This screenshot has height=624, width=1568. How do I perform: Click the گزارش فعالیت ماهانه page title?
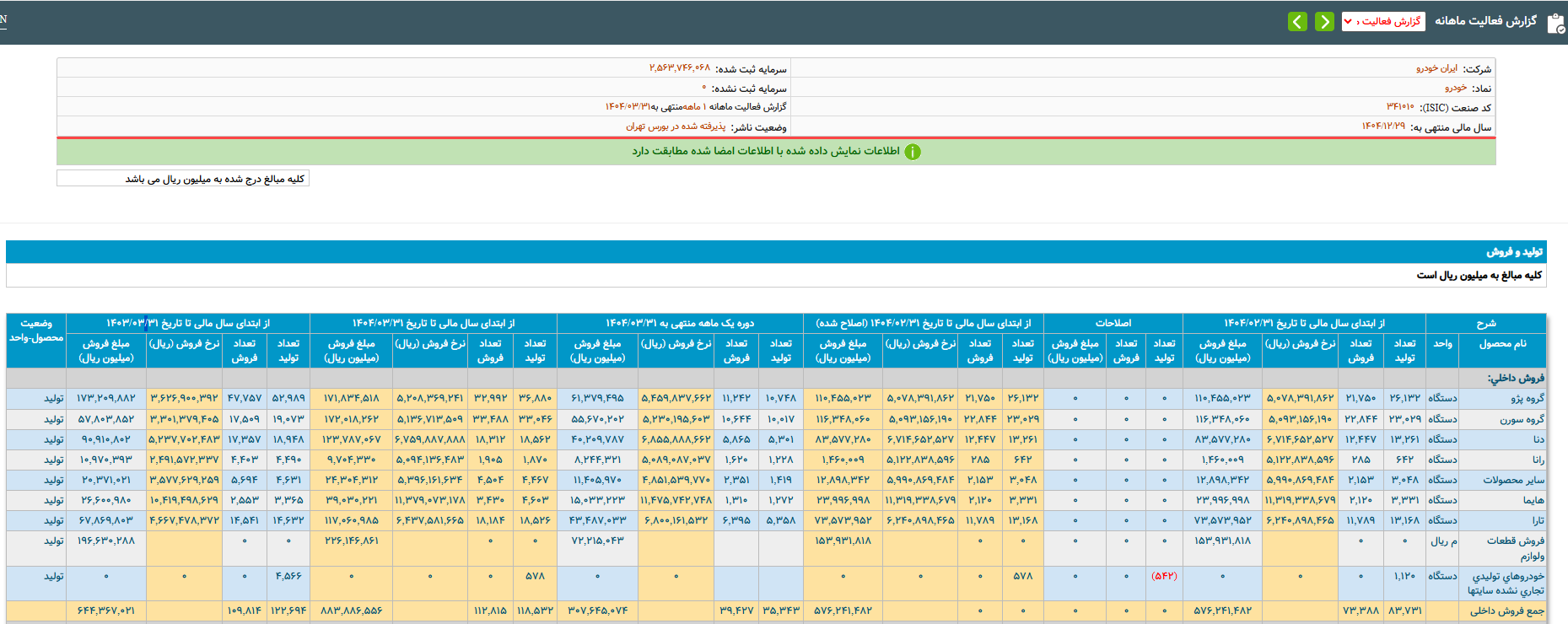click(1485, 21)
